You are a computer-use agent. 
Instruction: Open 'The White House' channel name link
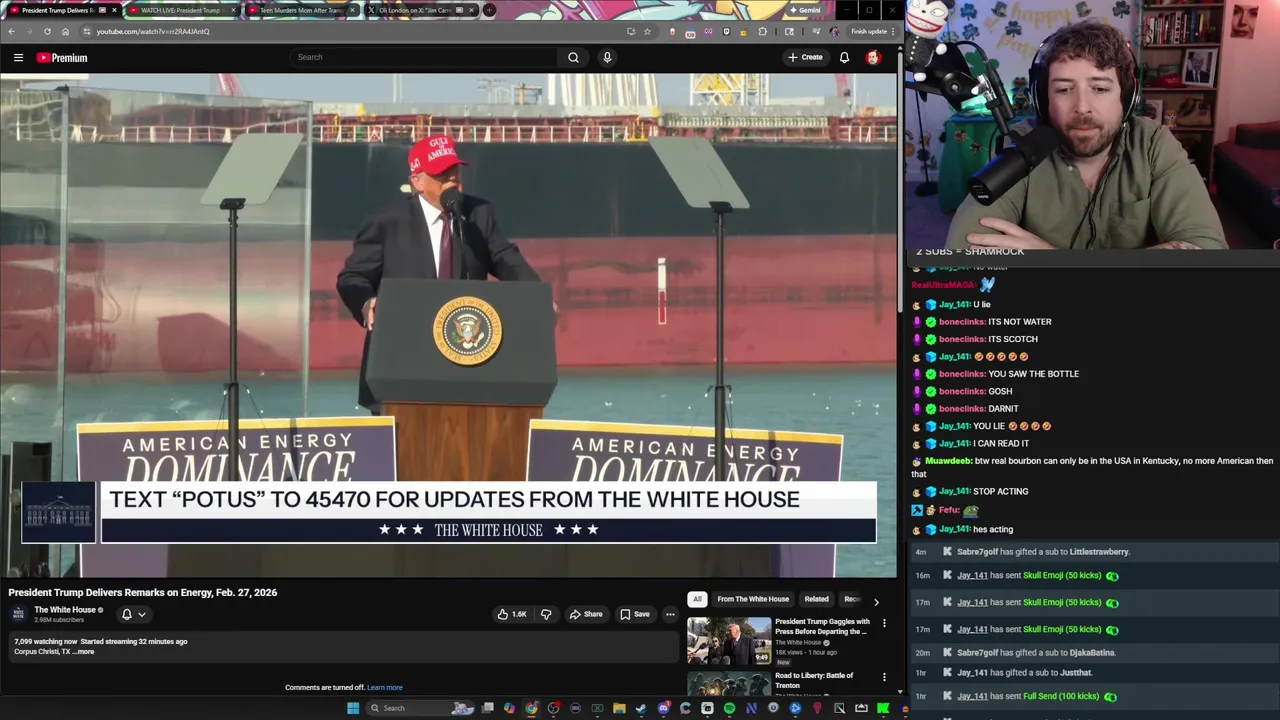point(65,610)
